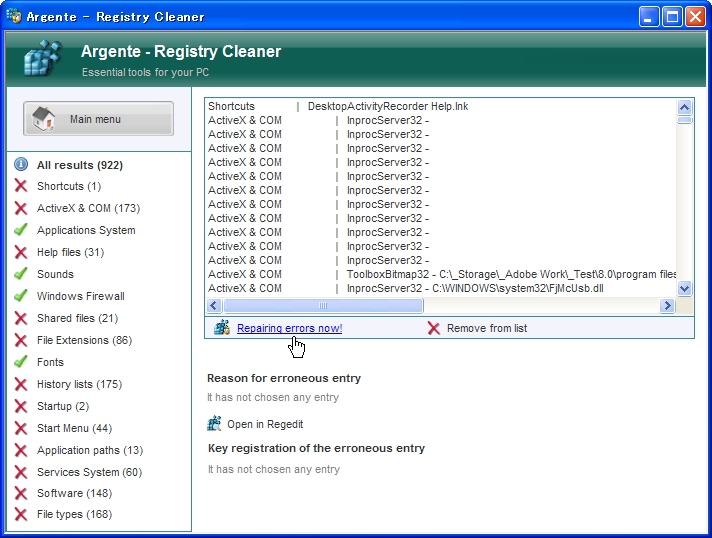Select DesktopActivityRecorder Help.lnk shortcut entry

pos(441,106)
